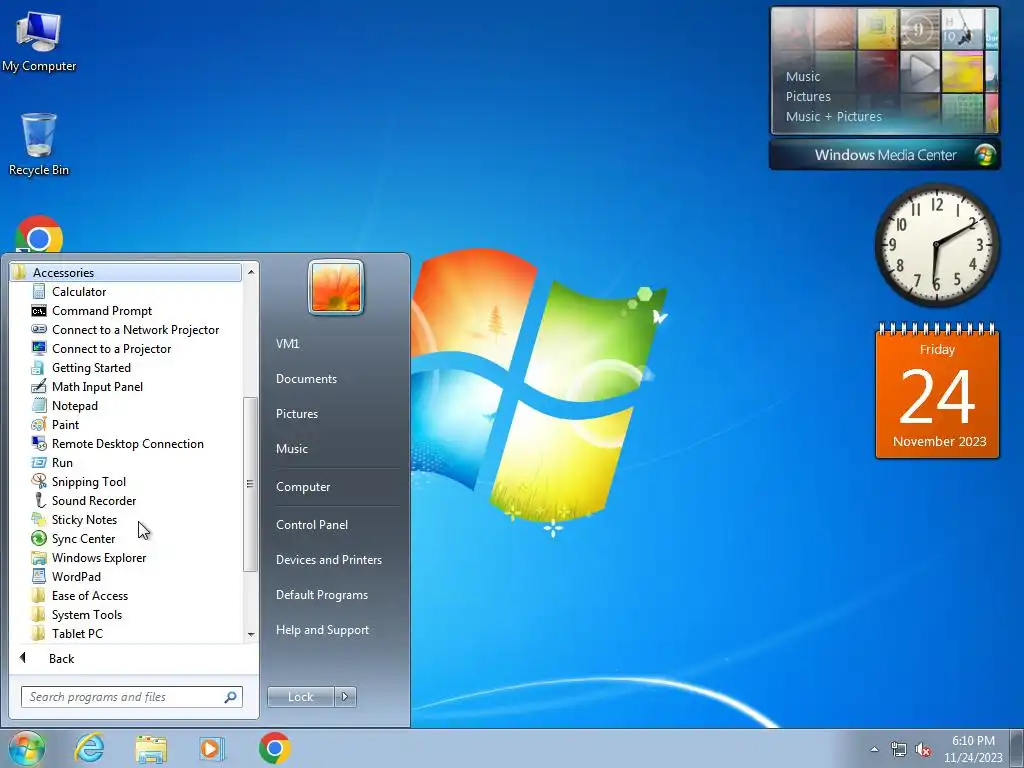Open Google Chrome from taskbar
This screenshot has width=1024, height=768.
[x=275, y=748]
